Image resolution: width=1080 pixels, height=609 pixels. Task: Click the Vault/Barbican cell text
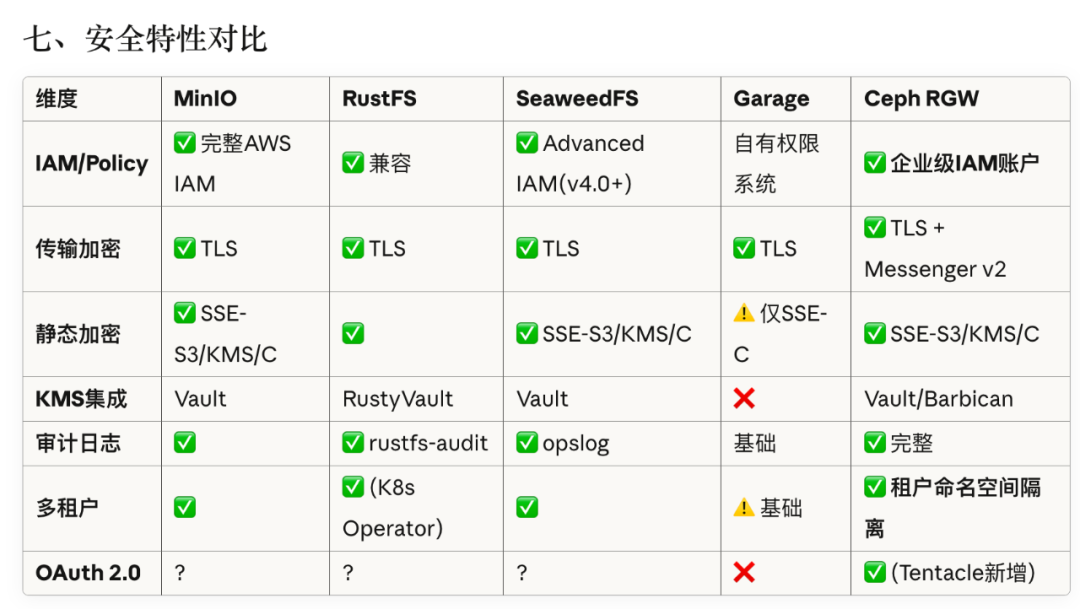[938, 399]
